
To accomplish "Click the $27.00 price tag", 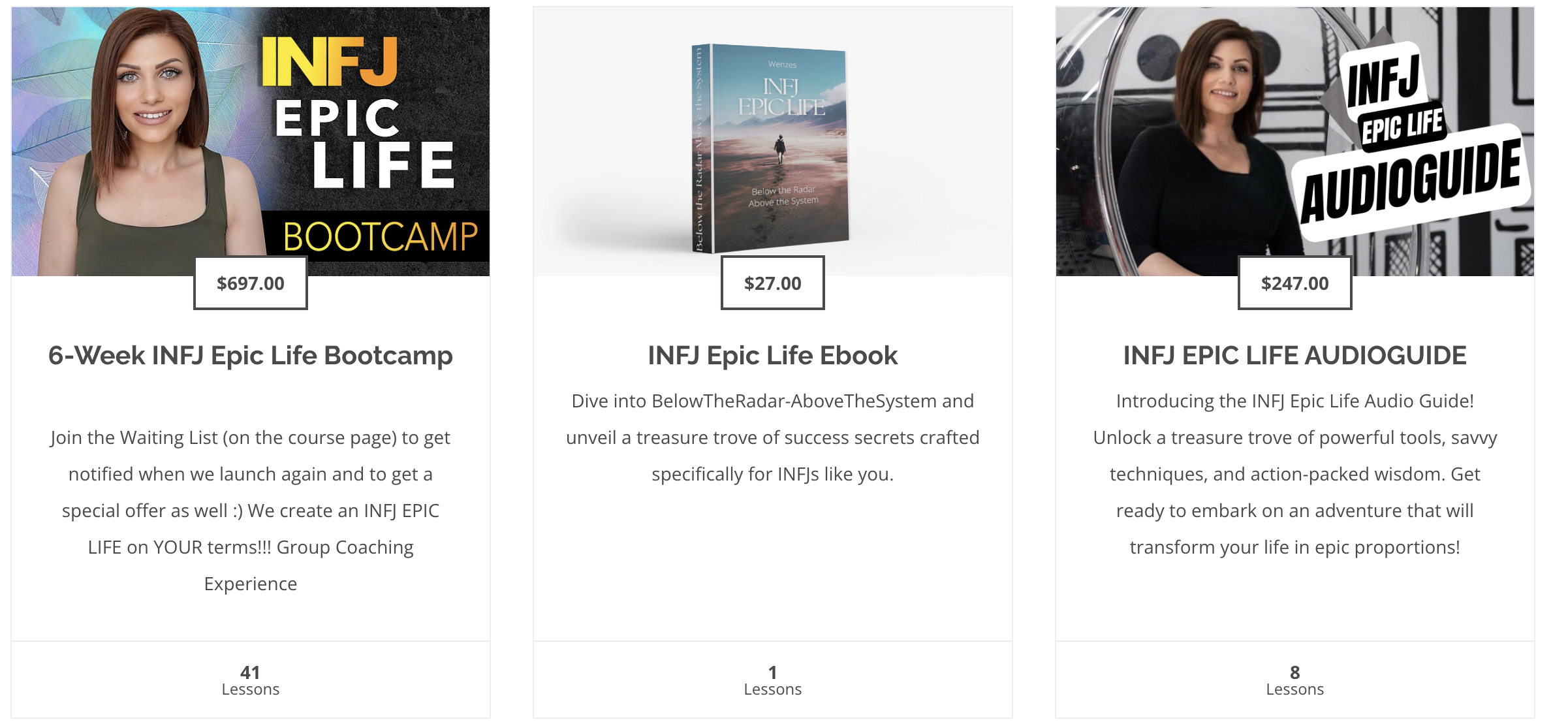I will click(x=772, y=283).
